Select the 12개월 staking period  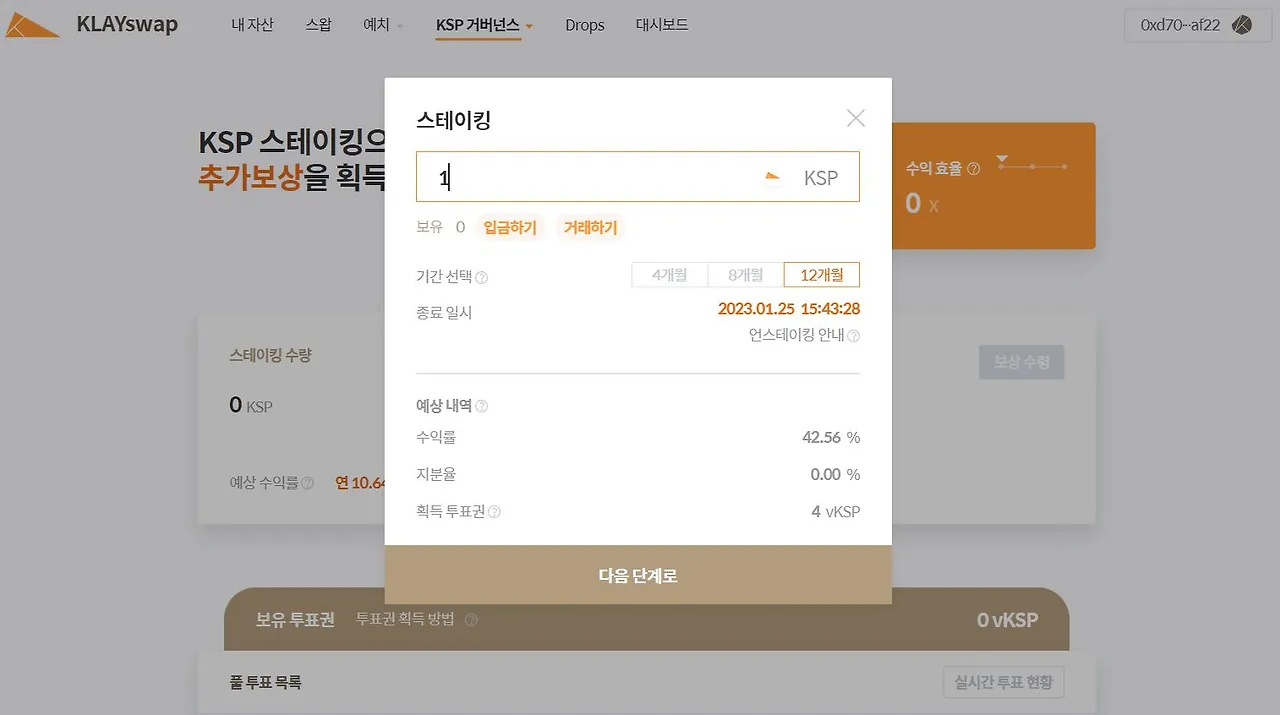tap(821, 274)
